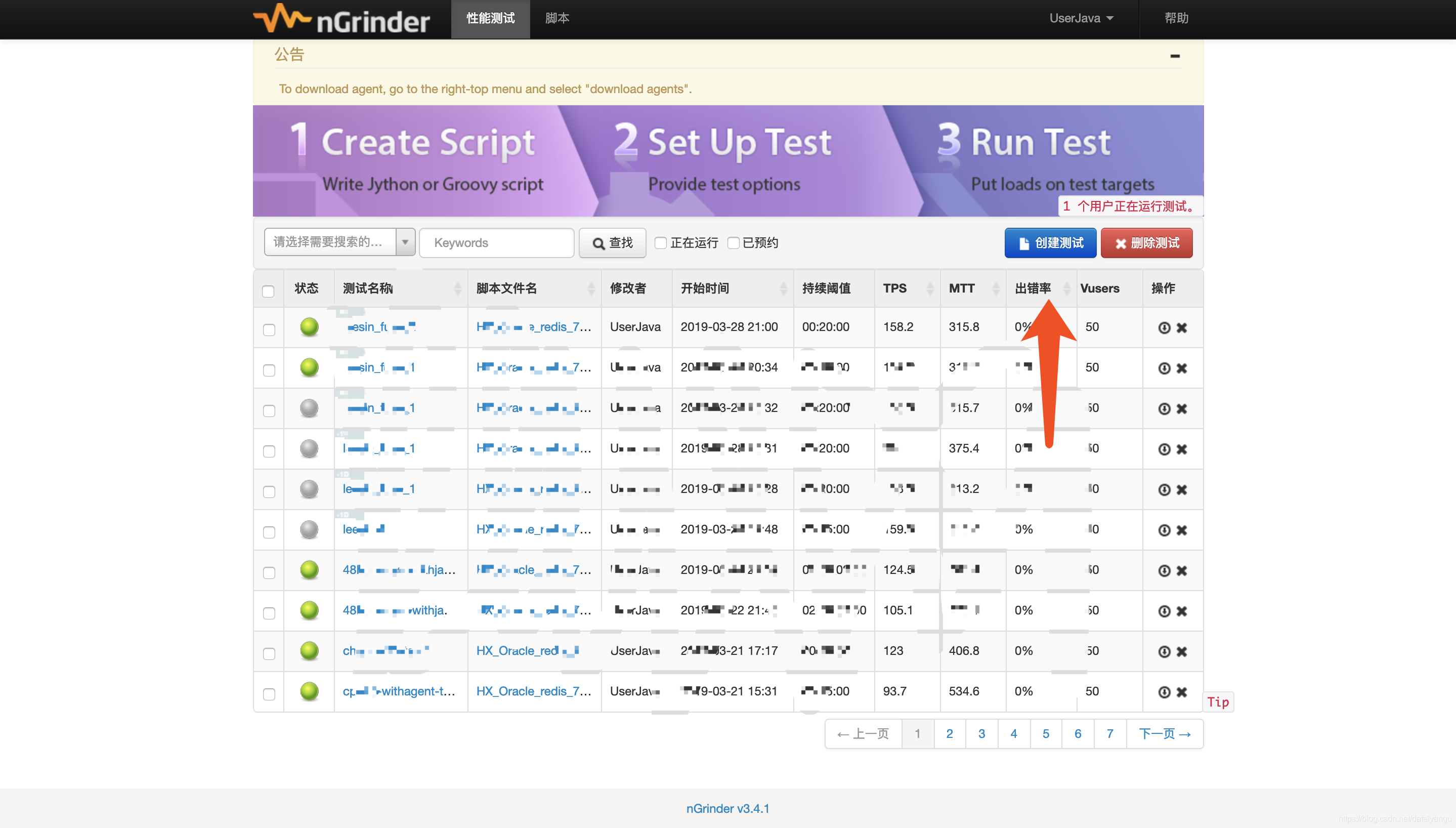Check the select-all checkbox in the table header

click(268, 291)
